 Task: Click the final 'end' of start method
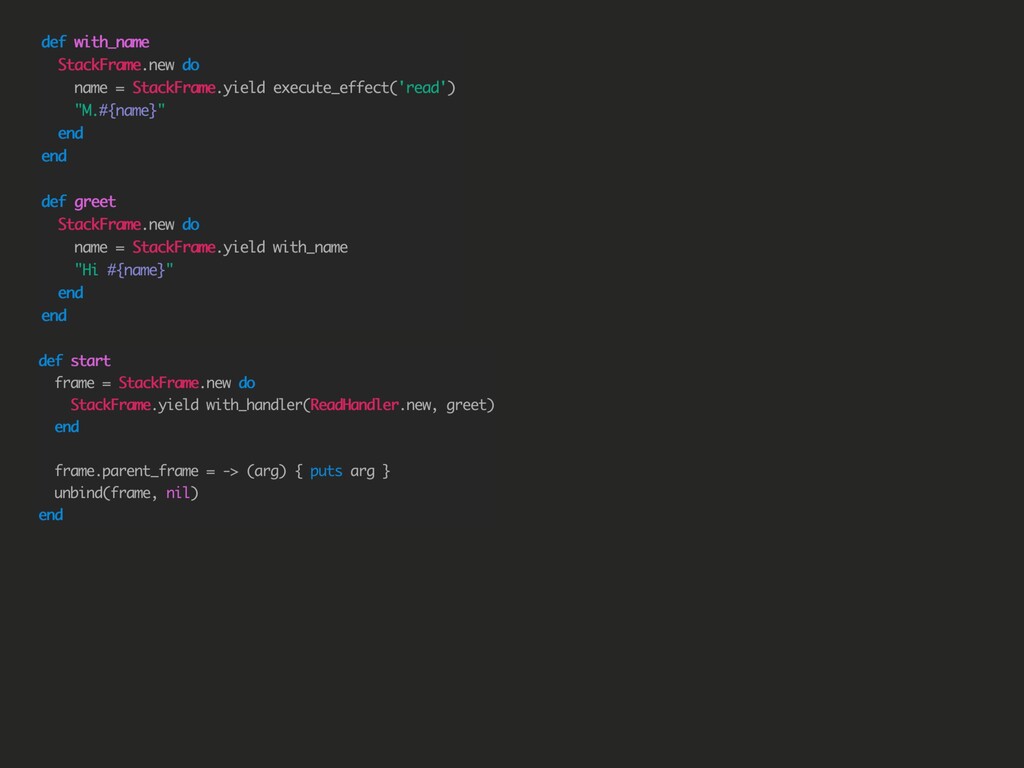(51, 515)
